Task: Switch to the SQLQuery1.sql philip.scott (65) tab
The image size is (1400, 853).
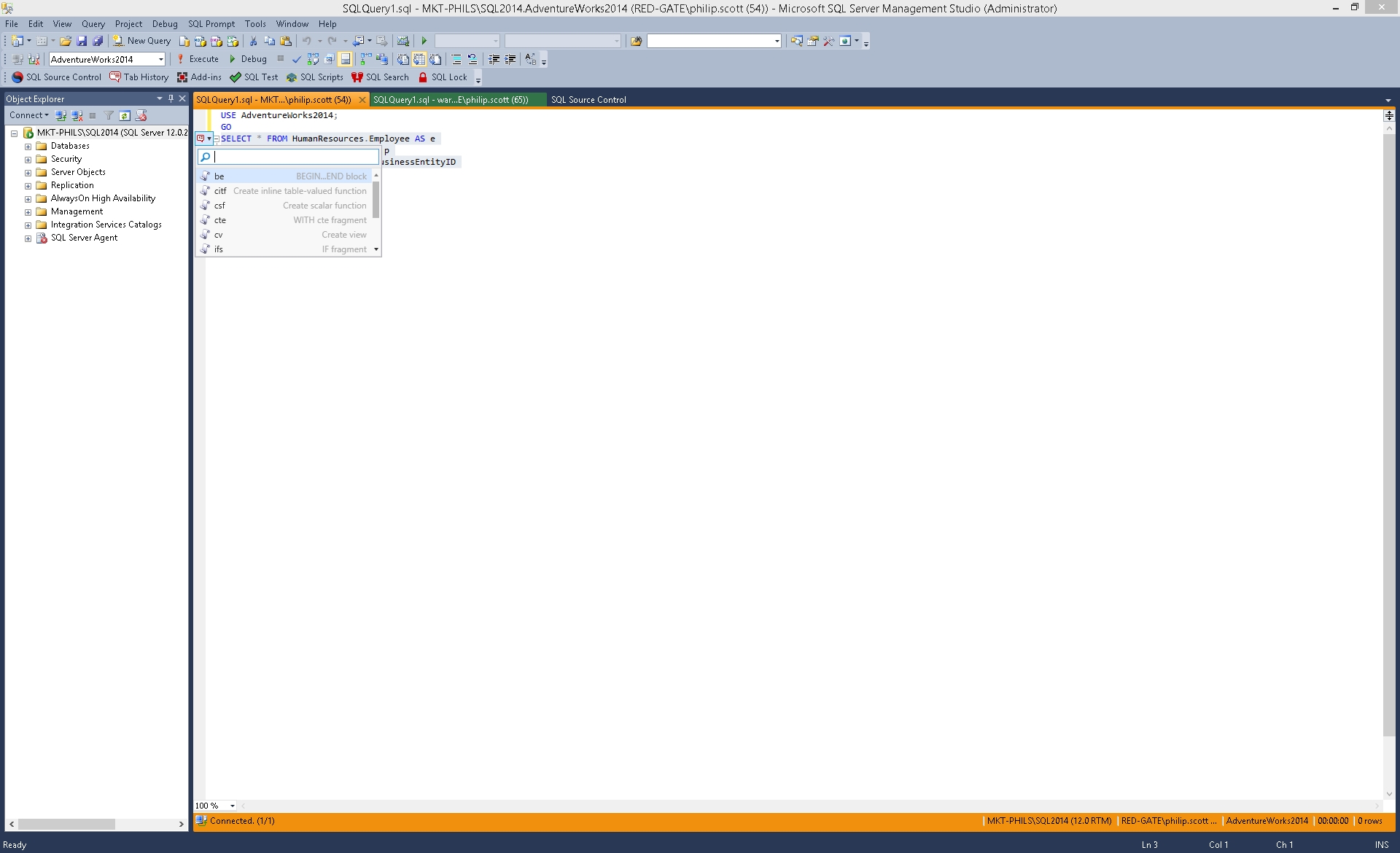Action: [x=458, y=100]
